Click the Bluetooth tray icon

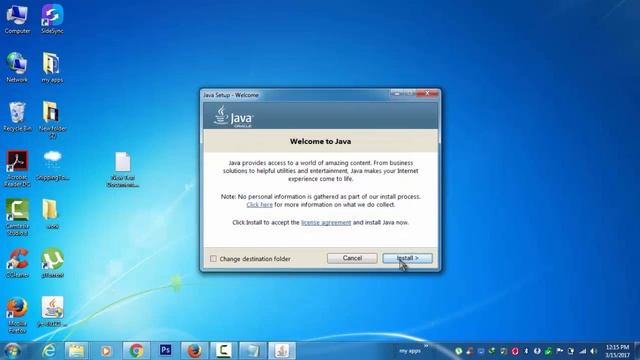pyautogui.click(x=526, y=351)
